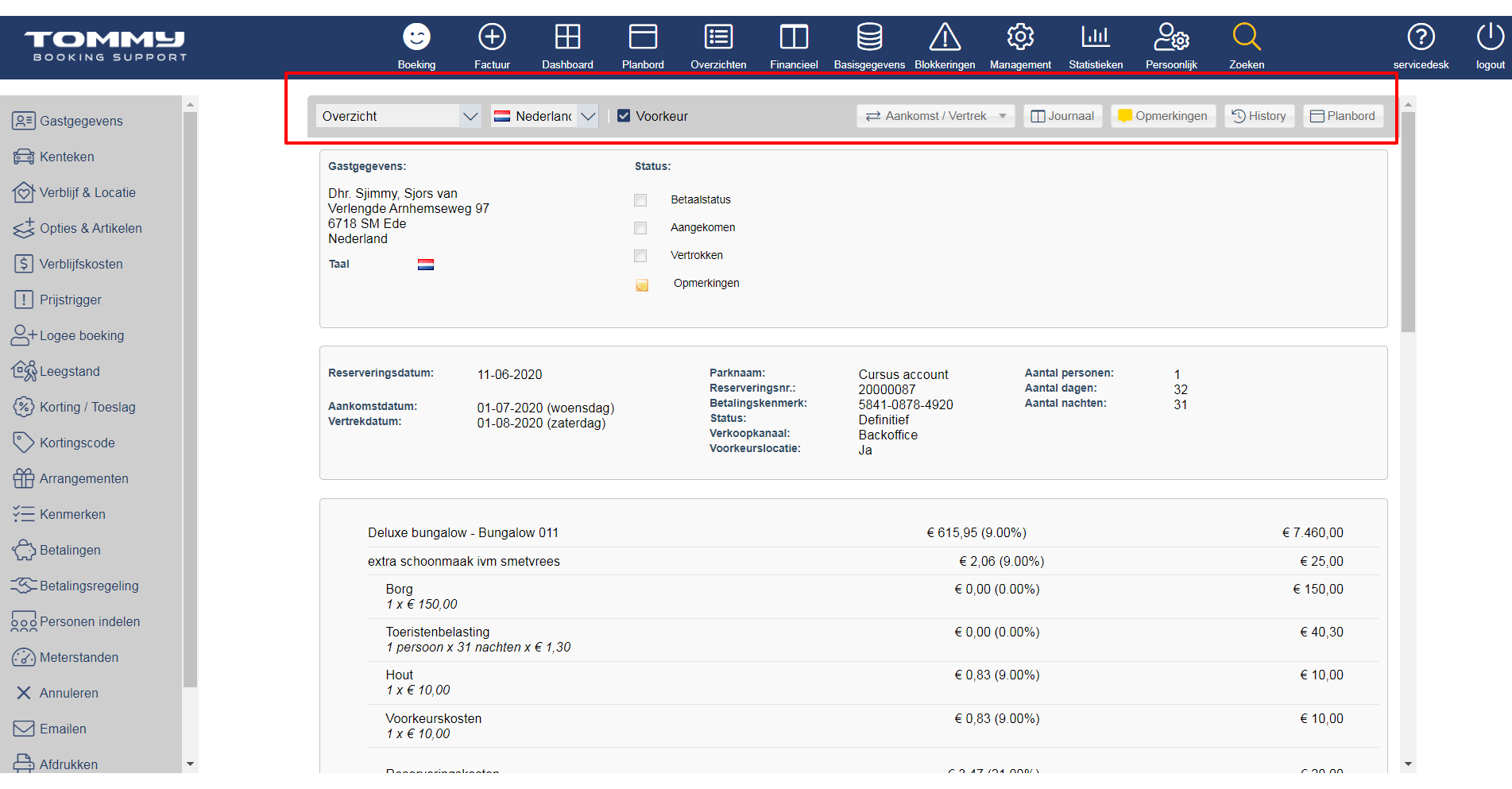Open the Planbord top-menu icon

pos(643,37)
